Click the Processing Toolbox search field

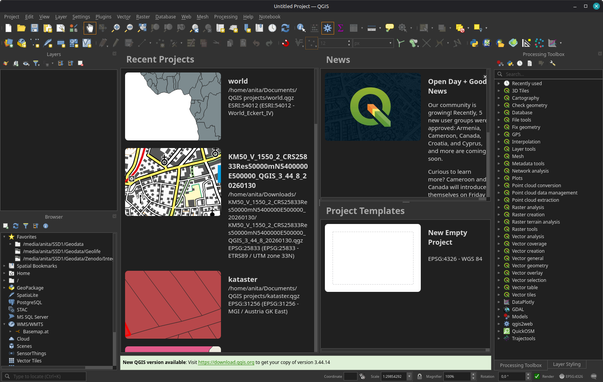[549, 74]
